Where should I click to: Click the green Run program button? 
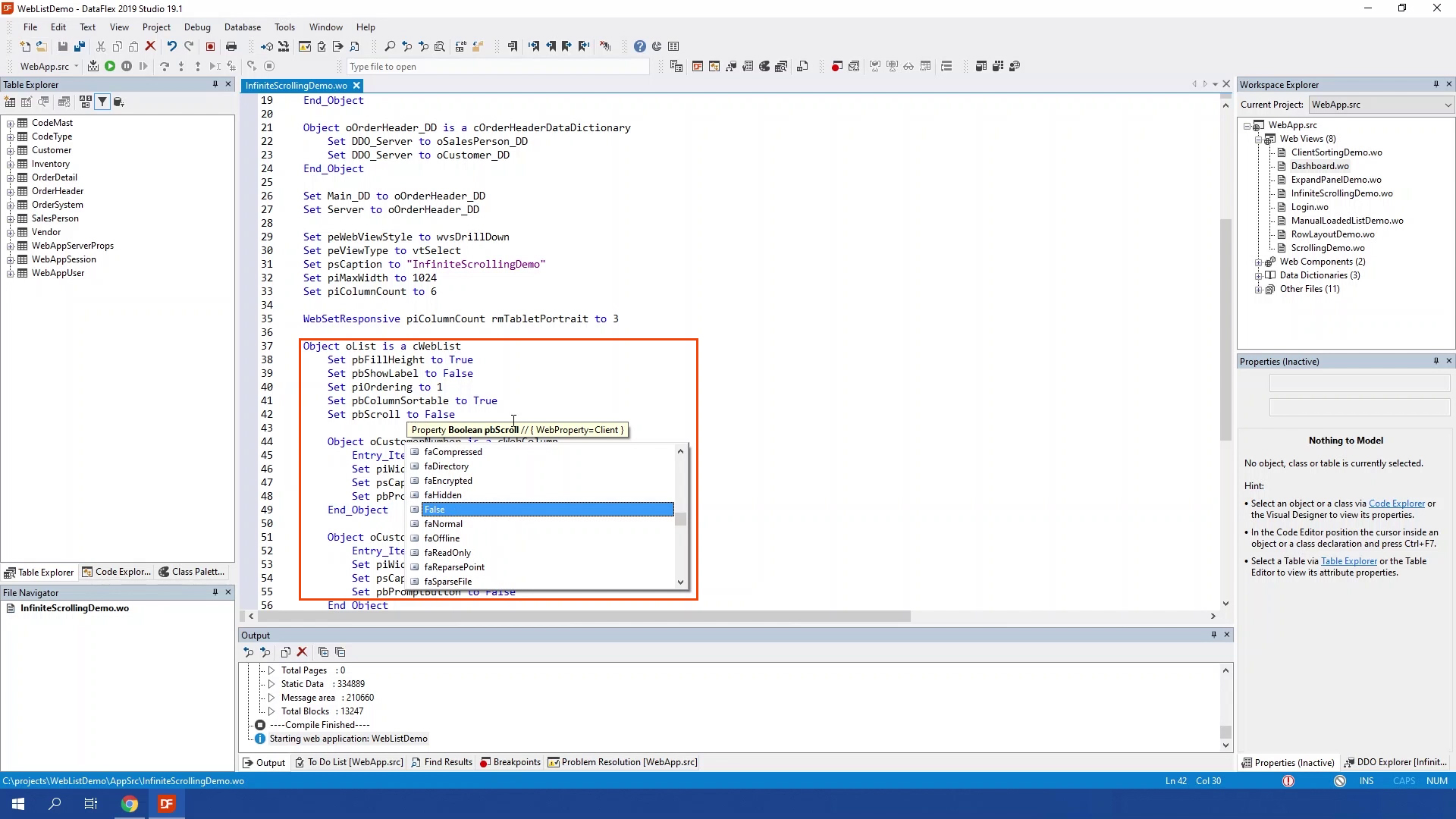(x=110, y=67)
